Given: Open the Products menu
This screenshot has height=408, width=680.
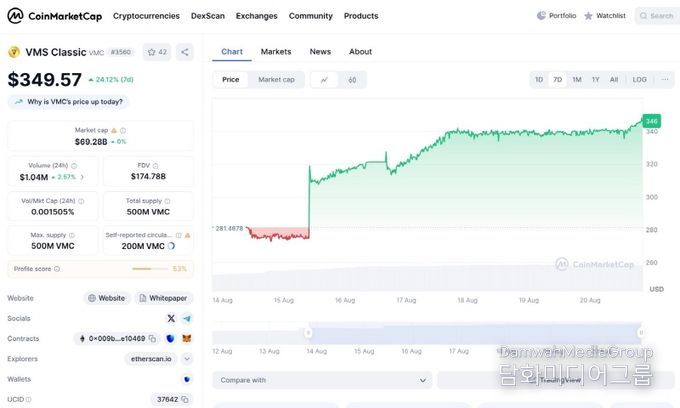Looking at the screenshot, I should point(361,16).
